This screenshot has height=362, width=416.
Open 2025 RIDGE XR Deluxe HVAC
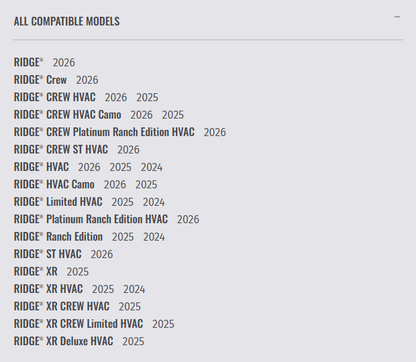click(133, 341)
